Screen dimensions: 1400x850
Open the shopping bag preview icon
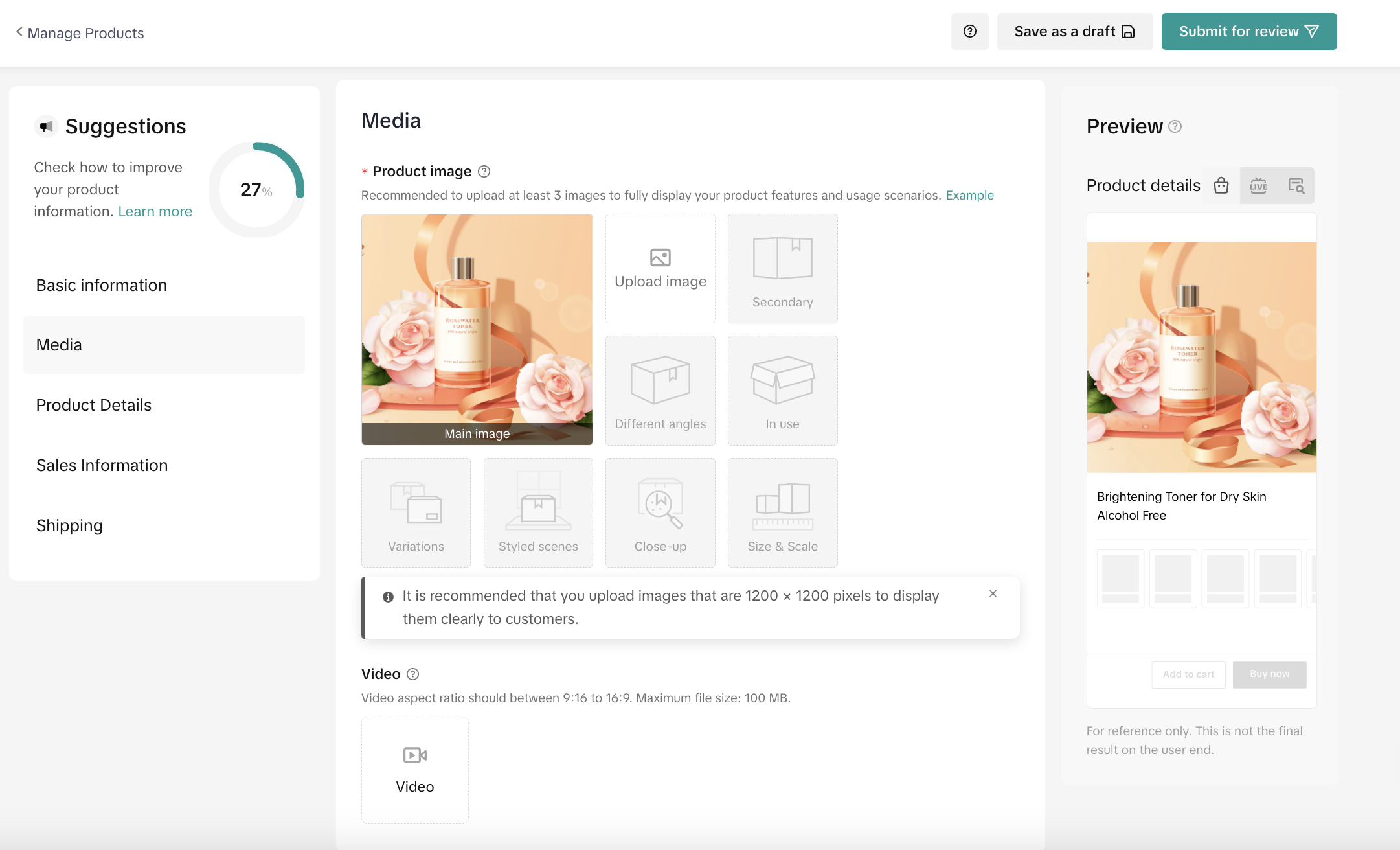(1221, 185)
